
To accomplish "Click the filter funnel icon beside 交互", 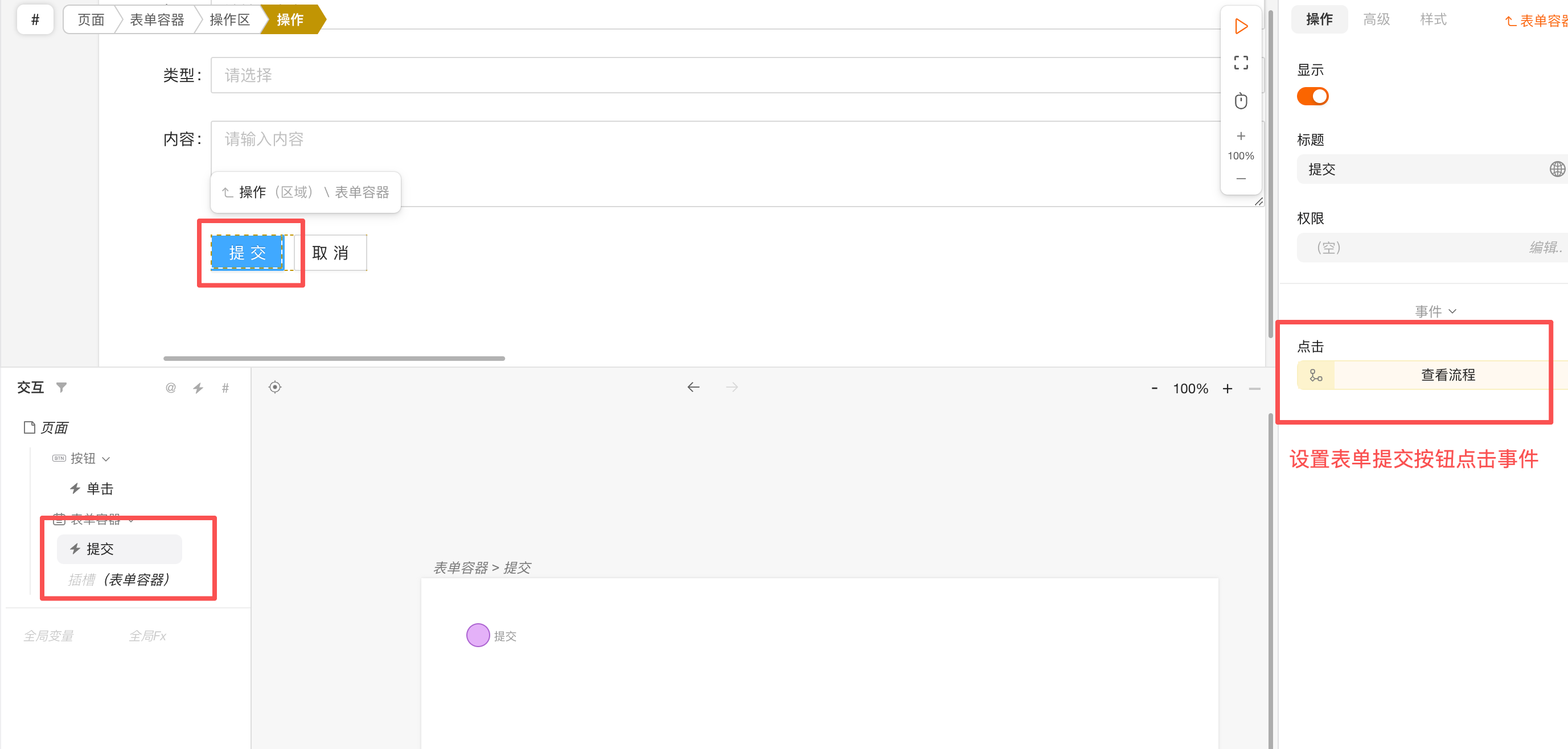I will click(x=61, y=388).
